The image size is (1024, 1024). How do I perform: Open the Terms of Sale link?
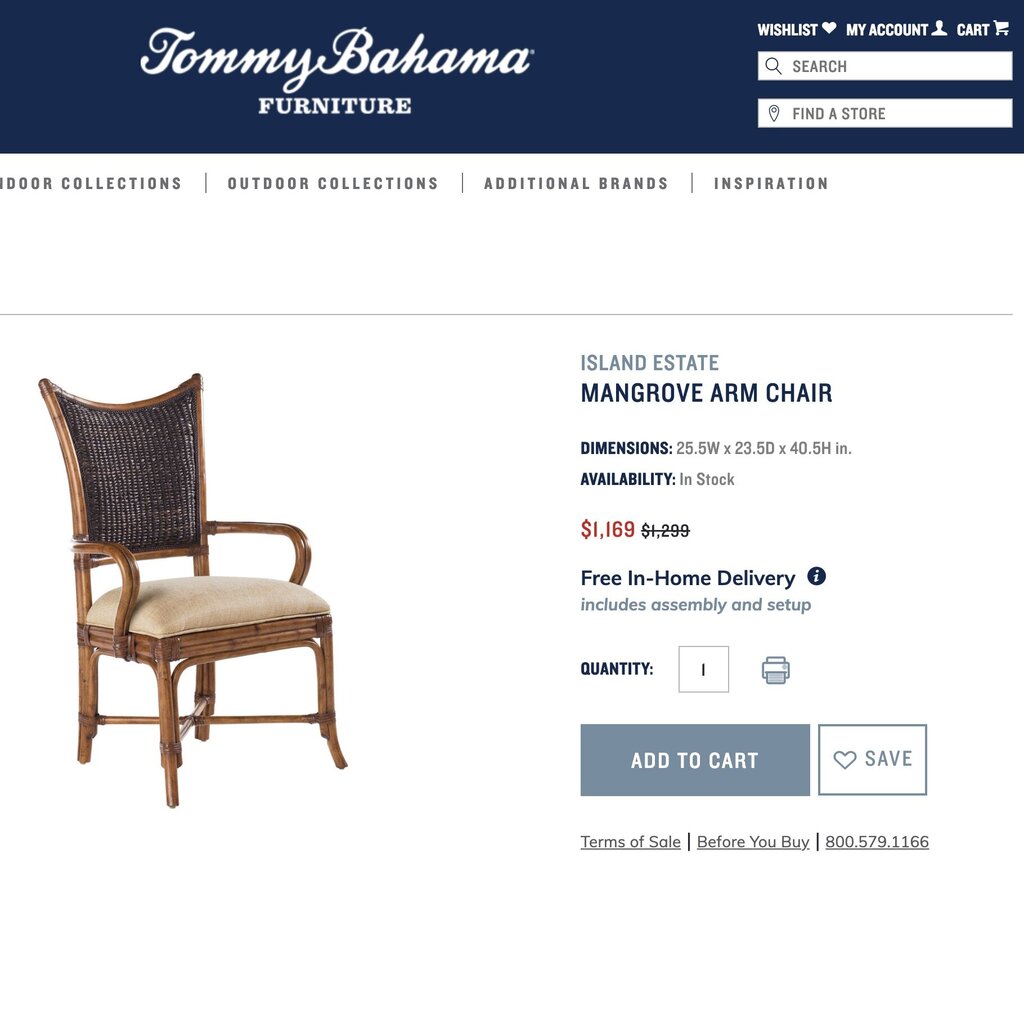click(x=630, y=842)
